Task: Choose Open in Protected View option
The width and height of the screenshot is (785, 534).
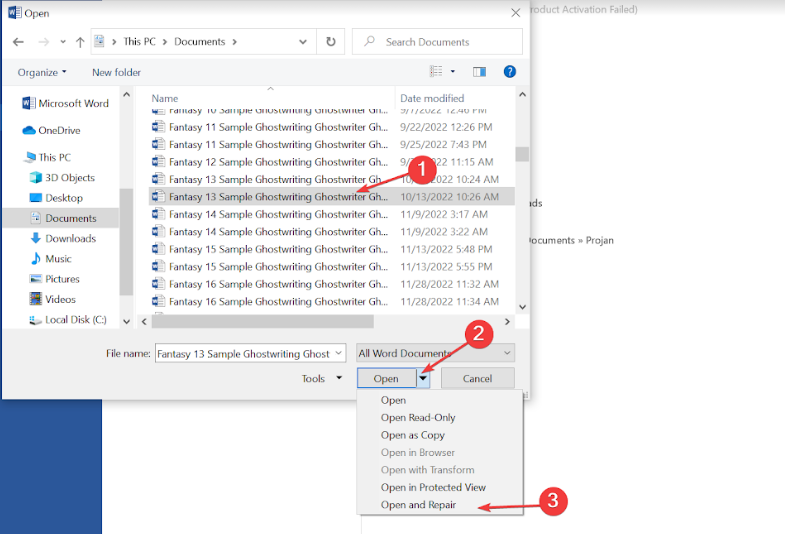Action: tap(433, 487)
